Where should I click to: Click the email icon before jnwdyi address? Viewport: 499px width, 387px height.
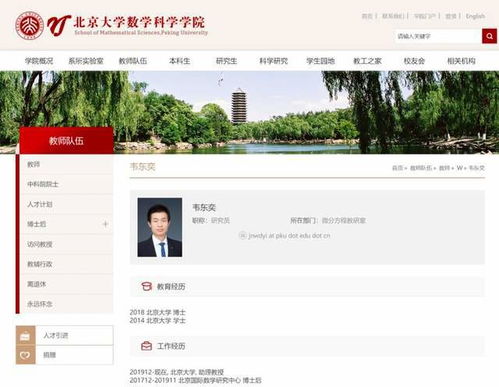(x=243, y=235)
